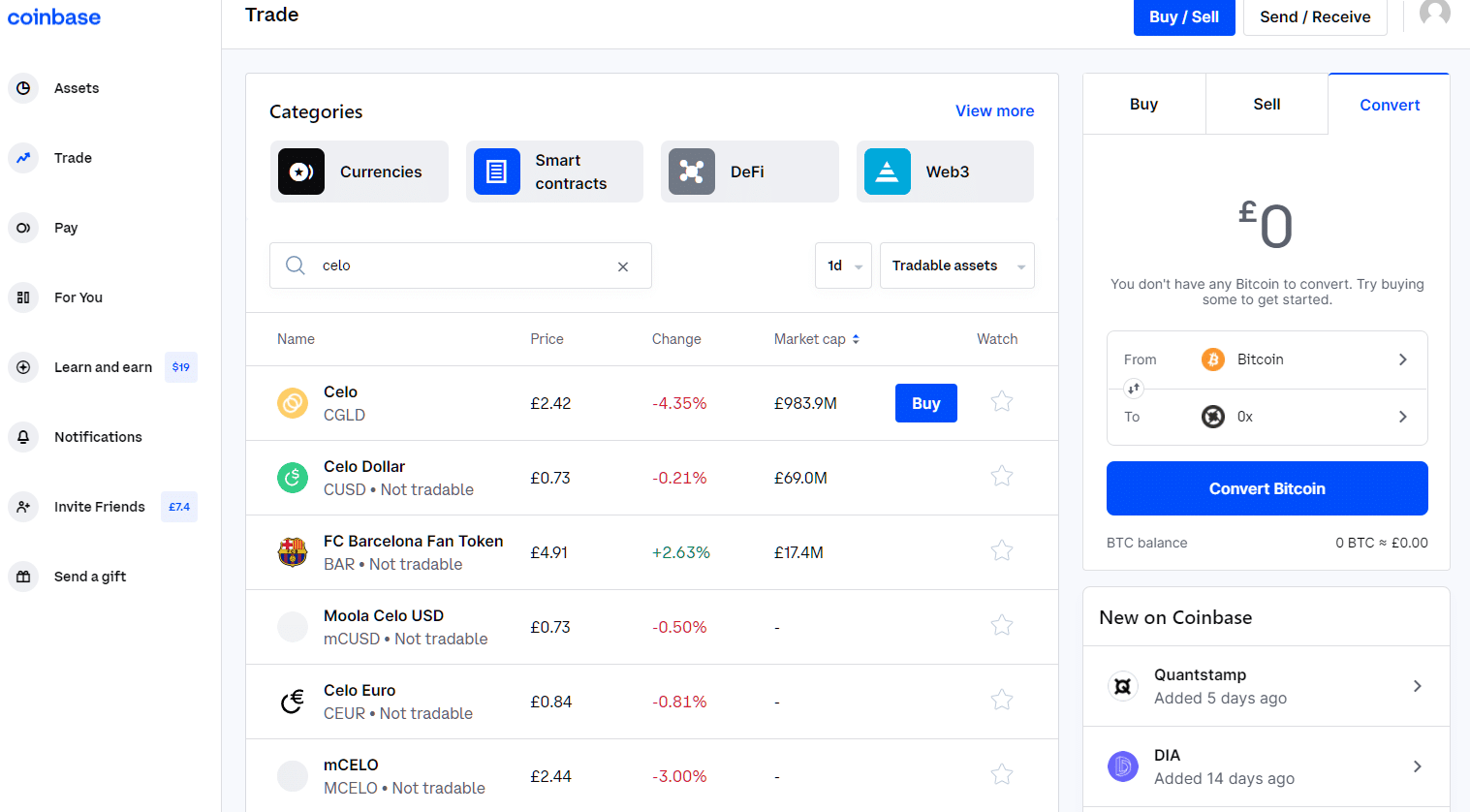The width and height of the screenshot is (1470, 812).
Task: Click the celo search input field
Action: (460, 265)
